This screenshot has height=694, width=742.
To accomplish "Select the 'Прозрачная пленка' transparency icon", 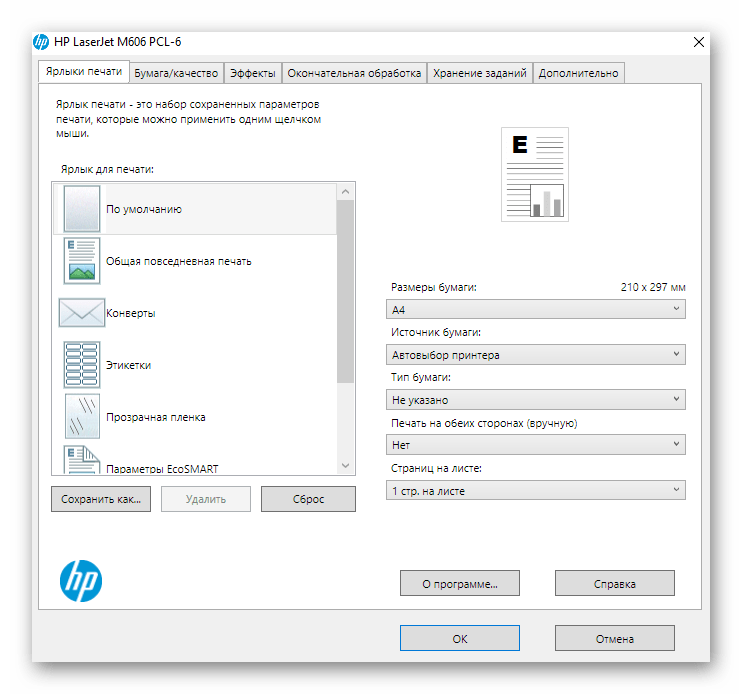I will tap(82, 416).
